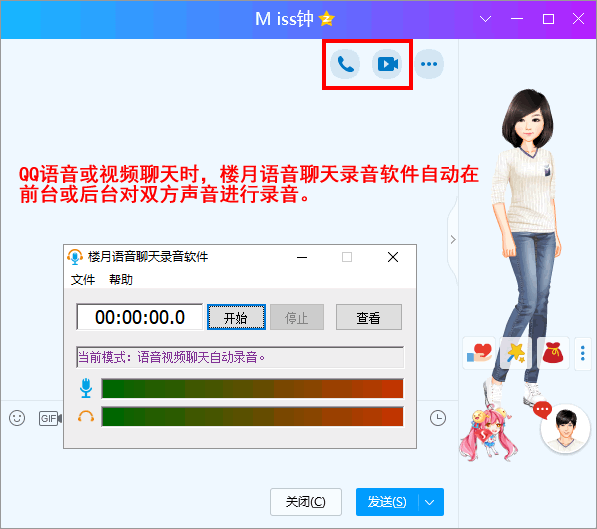The height and width of the screenshot is (529, 597).
Task: Click the 开始 button to start recording
Action: pyautogui.click(x=236, y=317)
